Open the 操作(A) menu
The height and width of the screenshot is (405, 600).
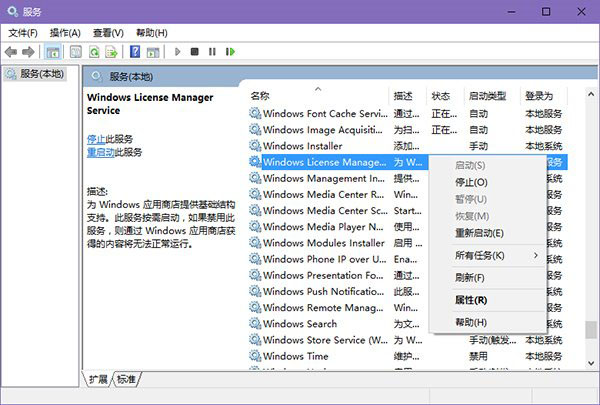pos(65,33)
